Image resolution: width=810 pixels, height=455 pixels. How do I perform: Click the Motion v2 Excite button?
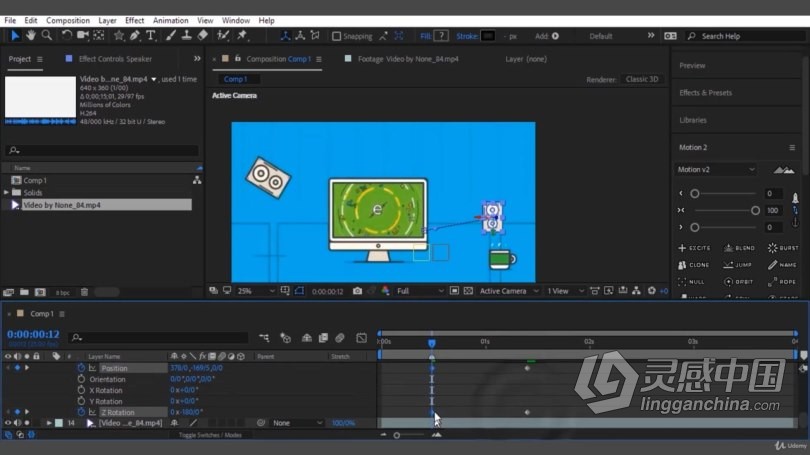pos(694,248)
